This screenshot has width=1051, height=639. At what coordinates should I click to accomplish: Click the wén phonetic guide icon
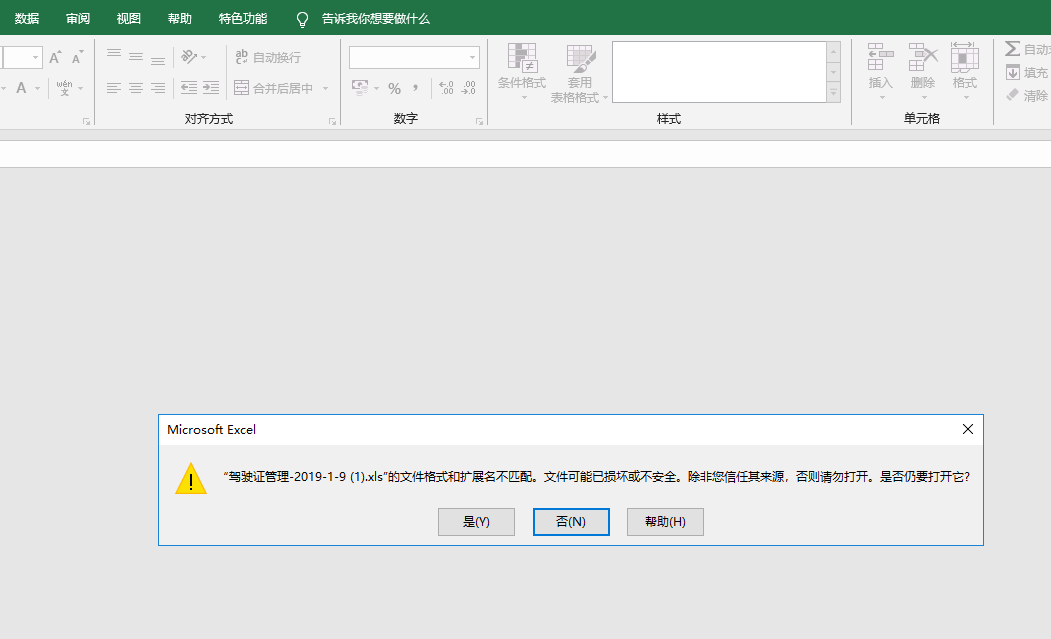click(65, 88)
